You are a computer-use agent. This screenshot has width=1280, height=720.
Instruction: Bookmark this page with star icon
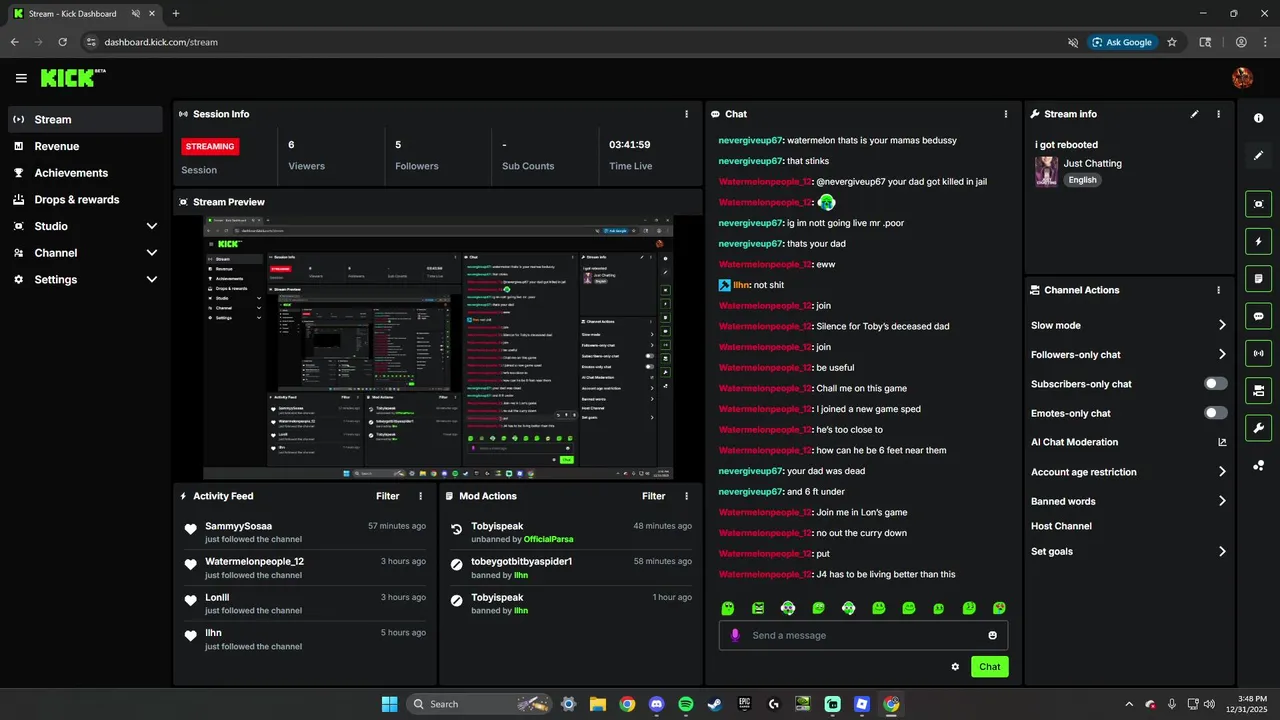click(x=1172, y=42)
